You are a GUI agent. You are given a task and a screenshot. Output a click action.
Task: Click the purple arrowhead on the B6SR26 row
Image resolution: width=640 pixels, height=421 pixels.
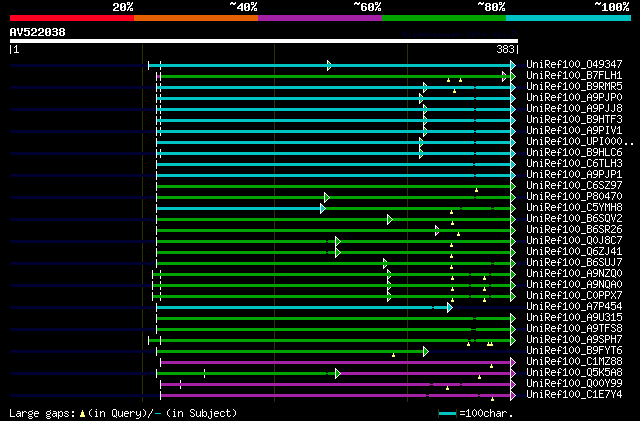coord(437,231)
